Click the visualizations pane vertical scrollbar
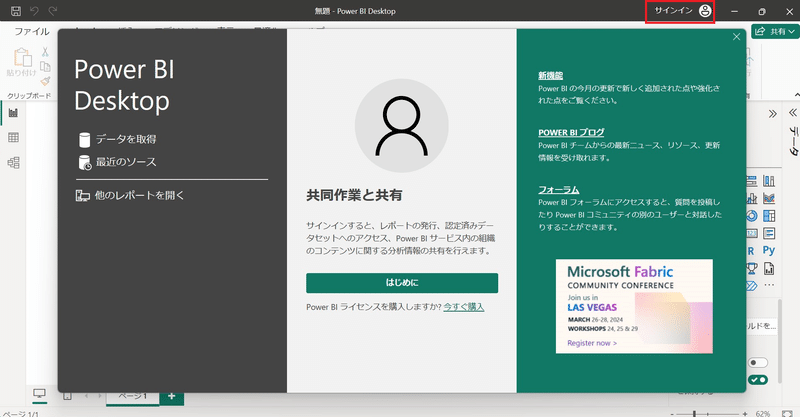 pos(779,341)
